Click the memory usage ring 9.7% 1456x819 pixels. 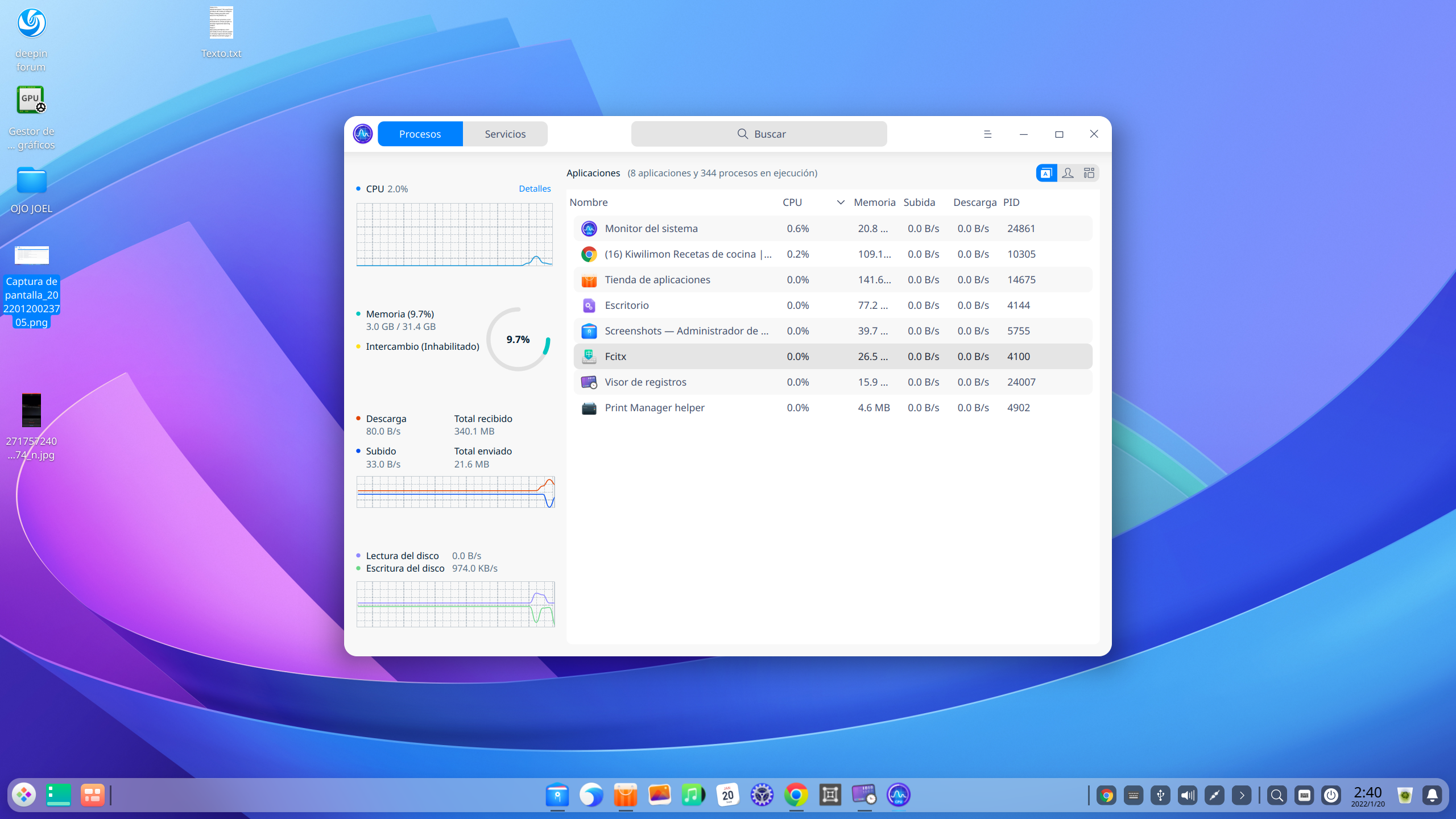click(518, 340)
